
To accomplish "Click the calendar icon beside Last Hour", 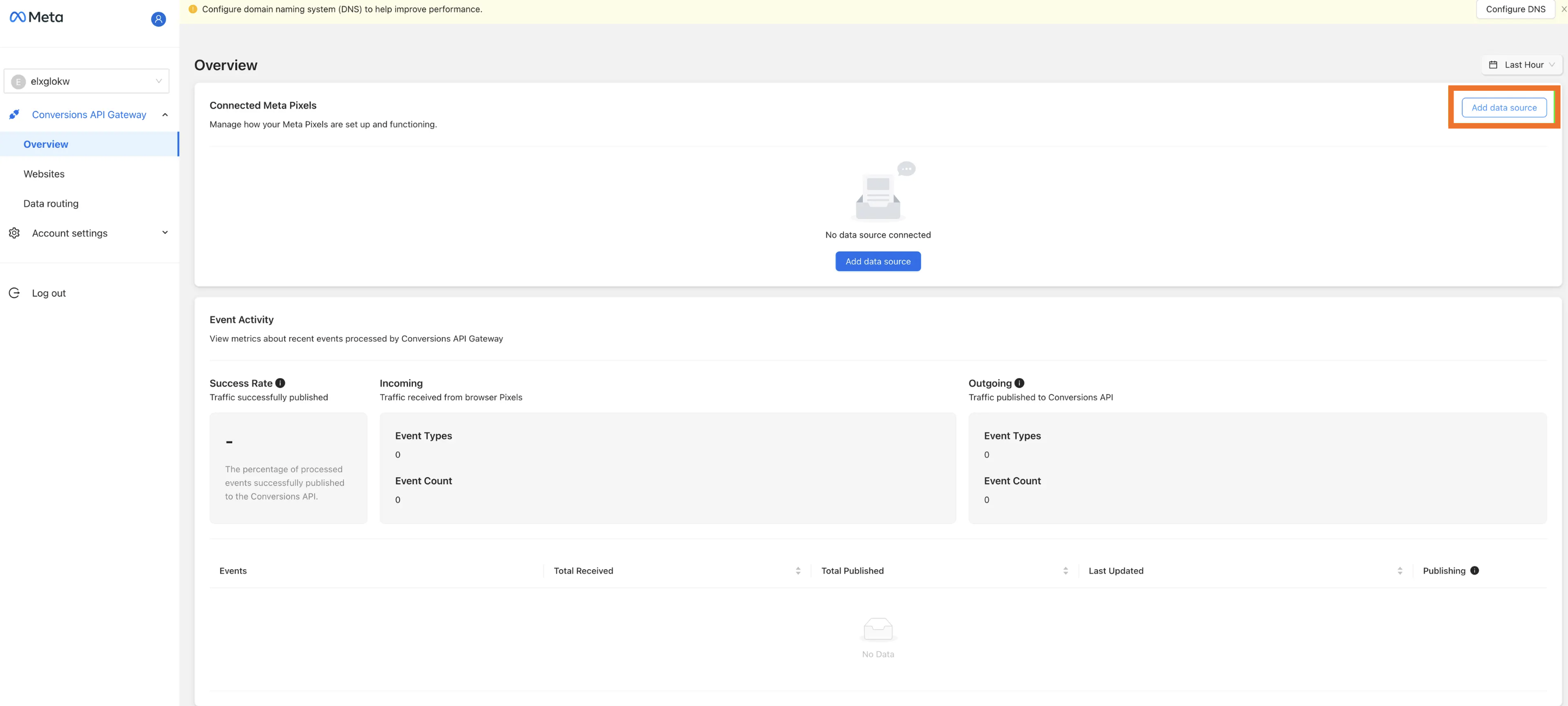I will tap(1492, 65).
